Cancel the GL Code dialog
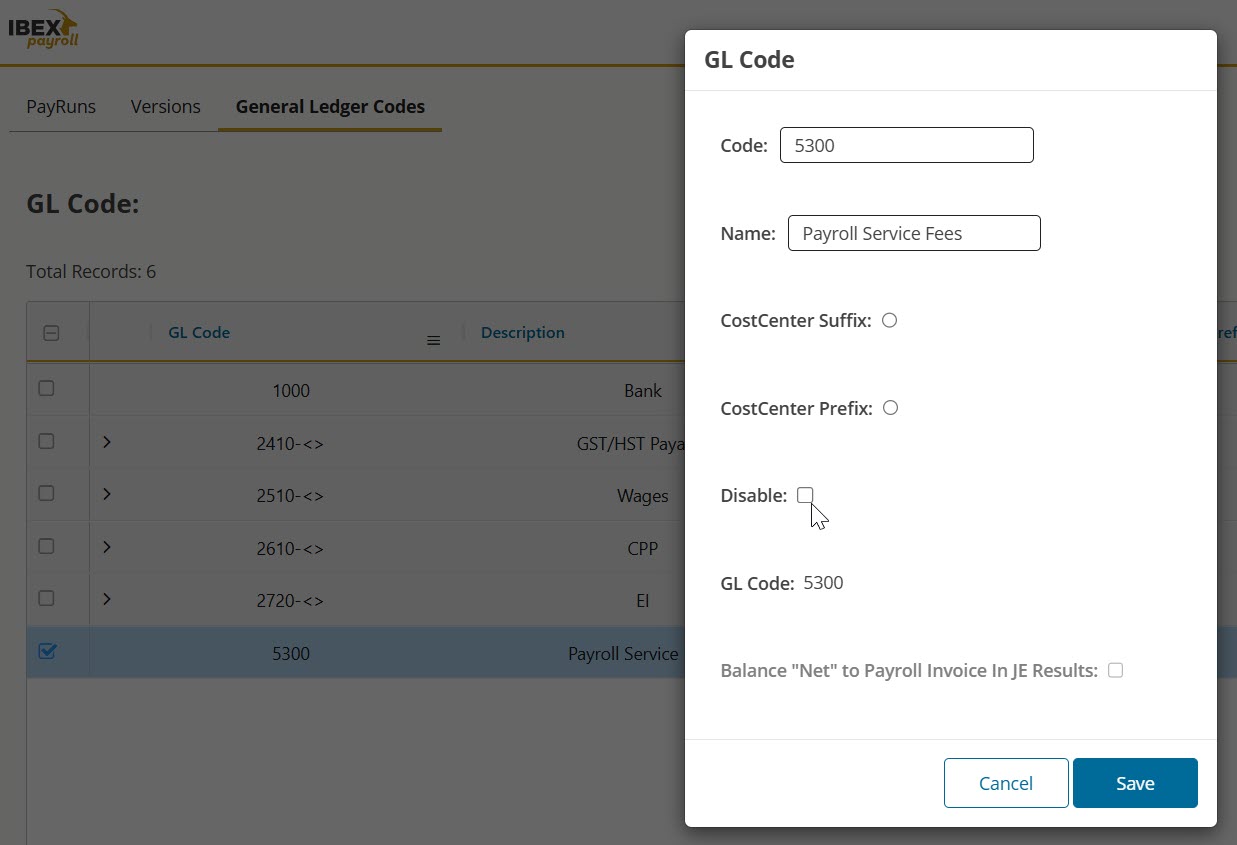Viewport: 1237px width, 845px height. tap(1006, 783)
